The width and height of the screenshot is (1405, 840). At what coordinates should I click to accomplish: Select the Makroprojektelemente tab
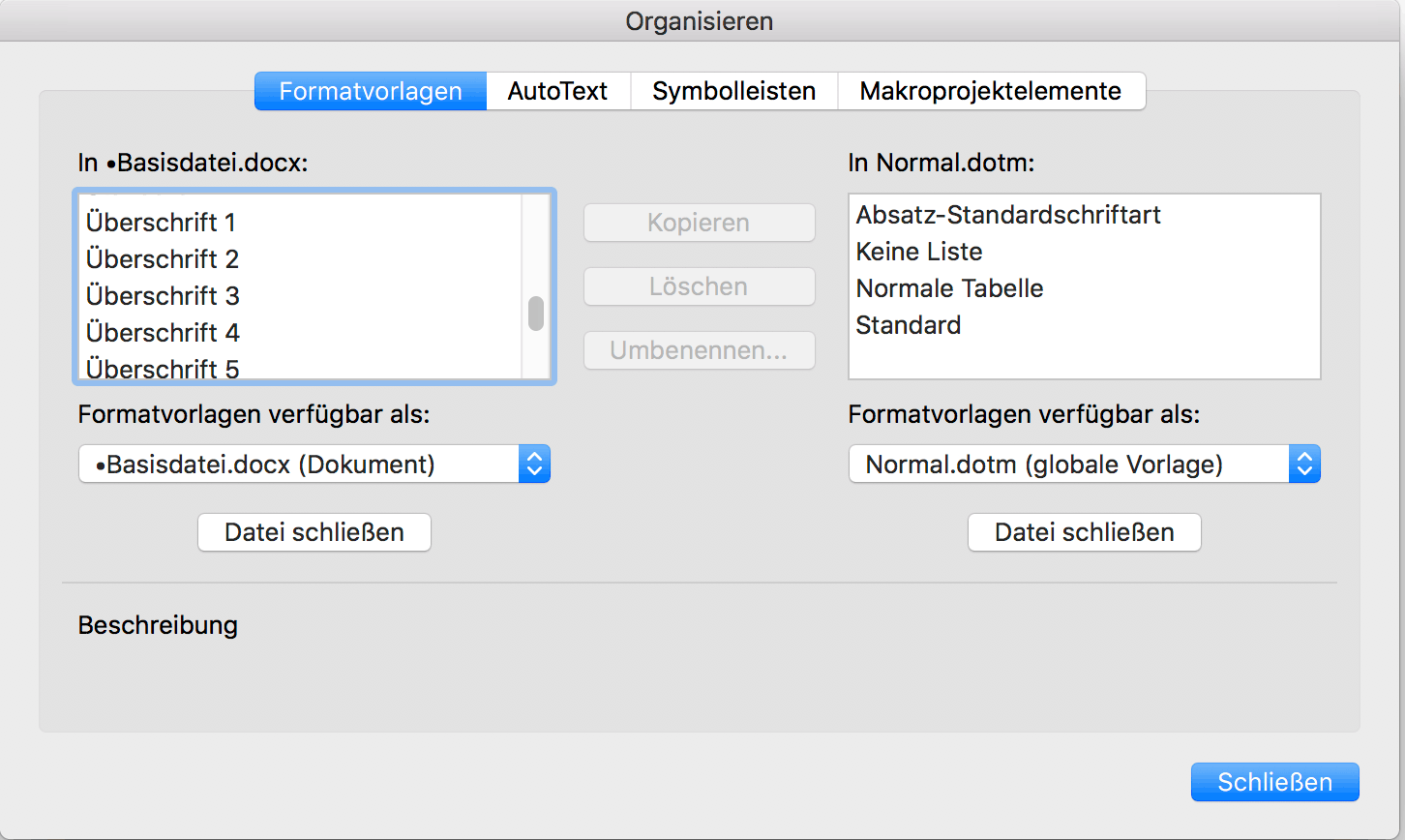point(991,91)
